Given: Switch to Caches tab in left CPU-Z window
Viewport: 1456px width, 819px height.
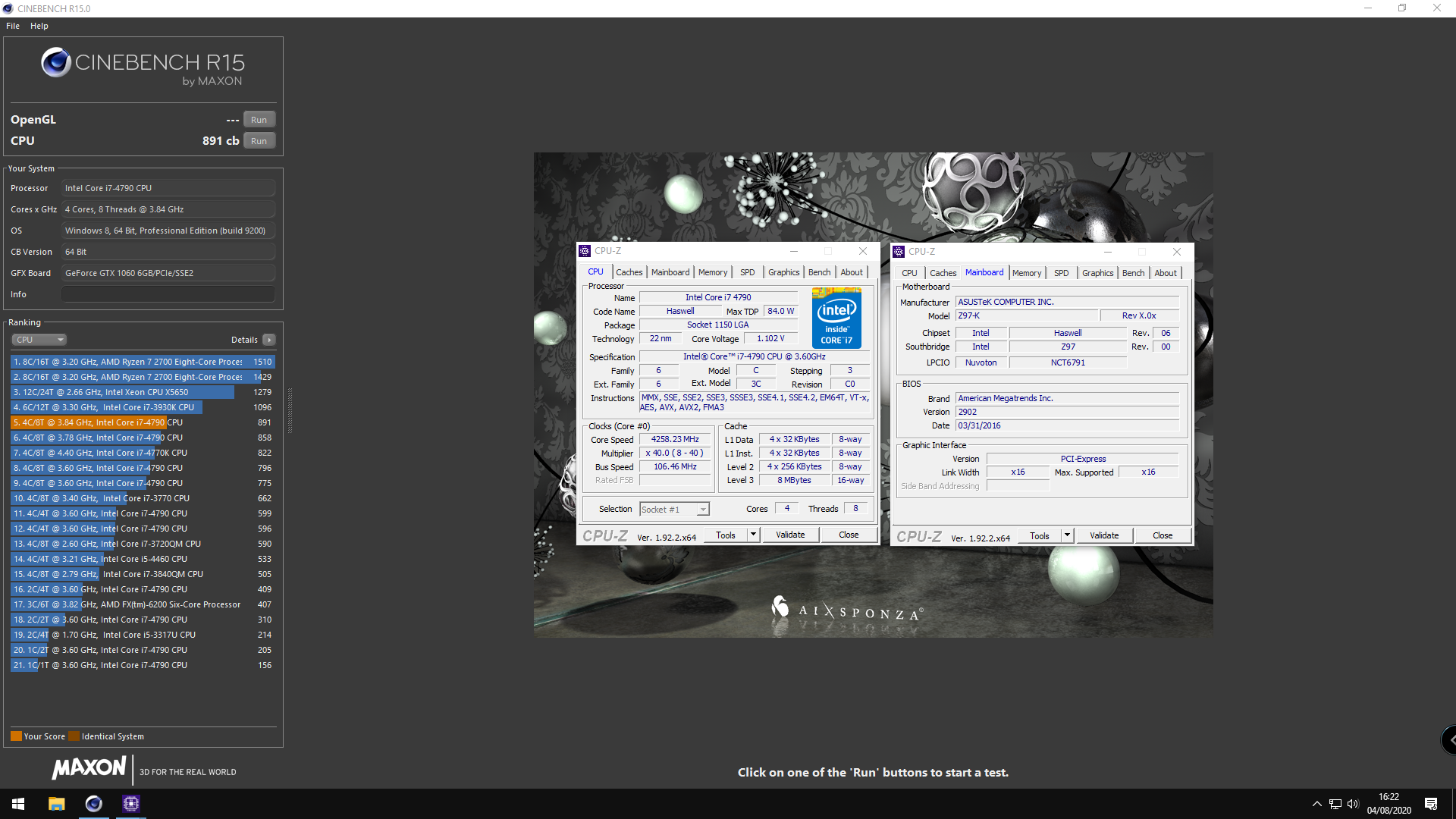Looking at the screenshot, I should [629, 272].
